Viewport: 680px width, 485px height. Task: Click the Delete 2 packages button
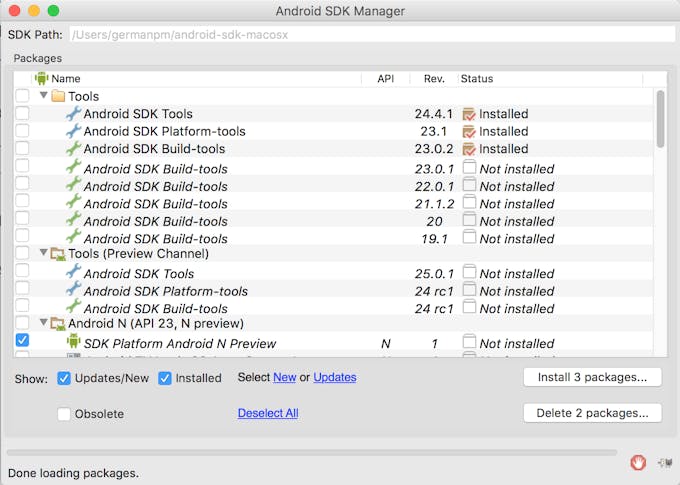(x=592, y=413)
